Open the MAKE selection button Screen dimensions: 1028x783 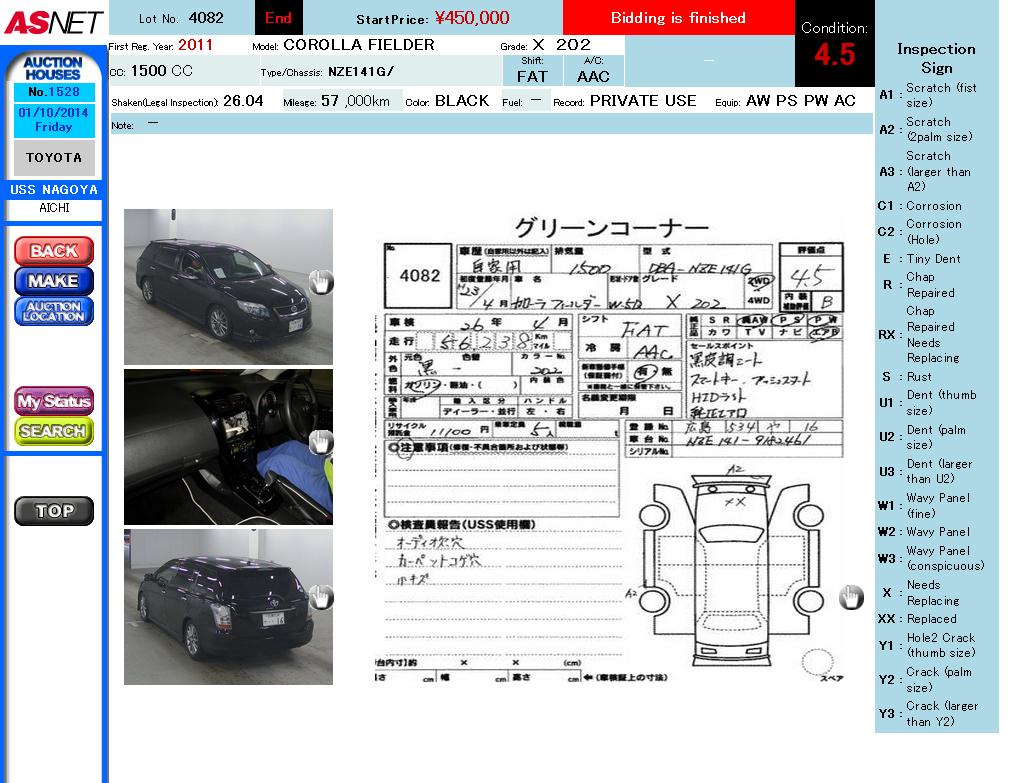point(54,281)
